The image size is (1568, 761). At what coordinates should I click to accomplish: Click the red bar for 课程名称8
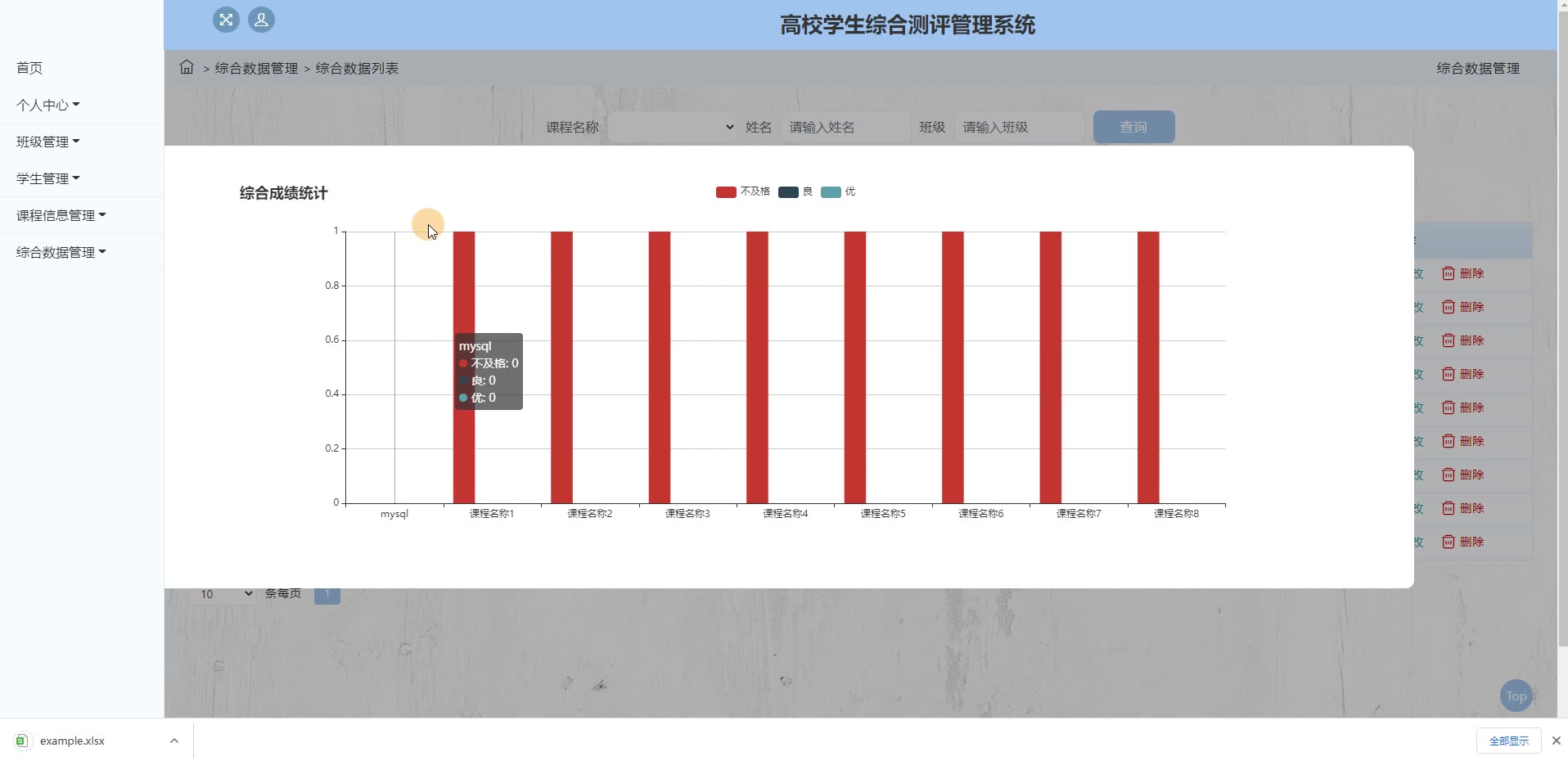pos(1148,367)
